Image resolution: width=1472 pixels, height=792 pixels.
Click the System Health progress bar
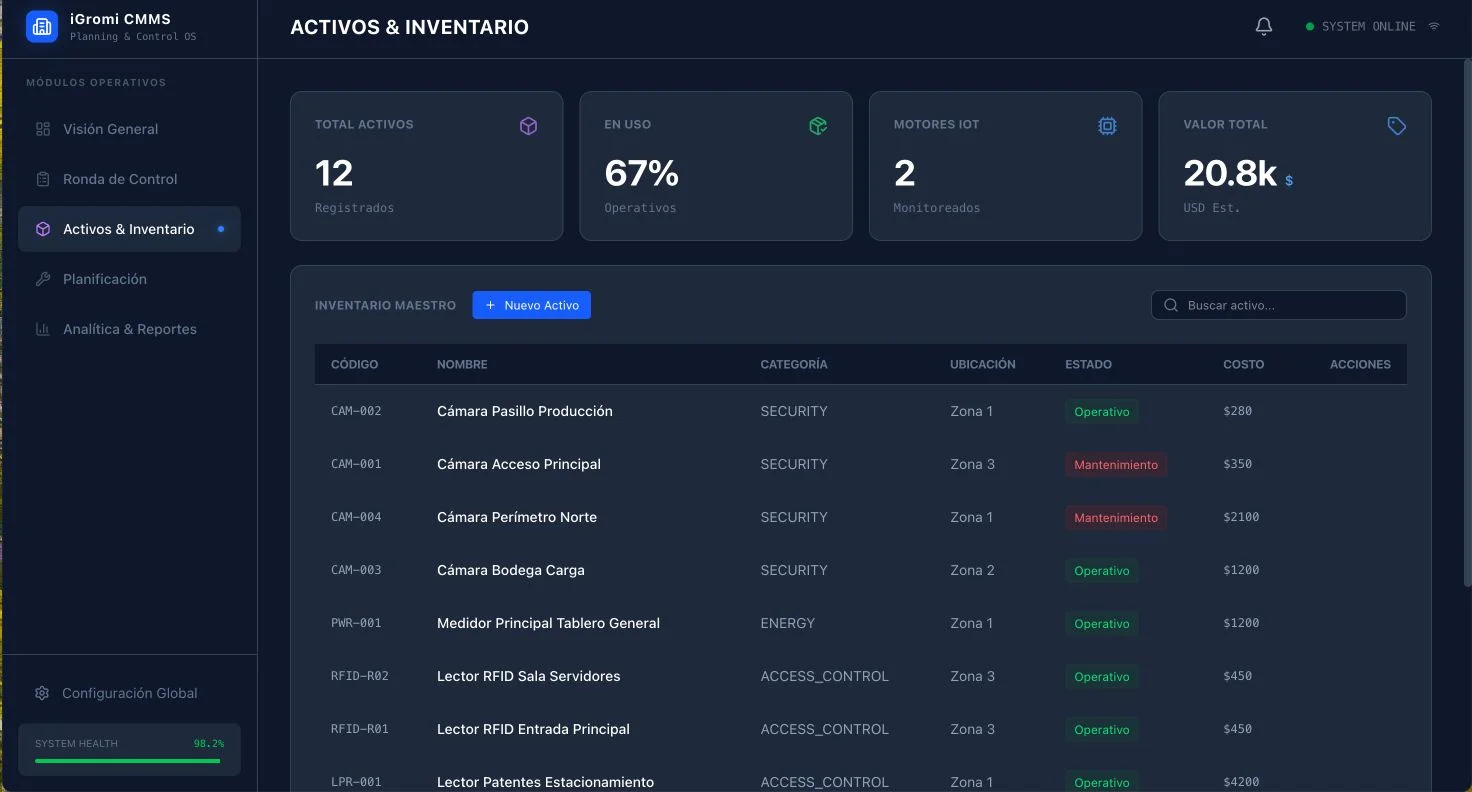pyautogui.click(x=128, y=761)
